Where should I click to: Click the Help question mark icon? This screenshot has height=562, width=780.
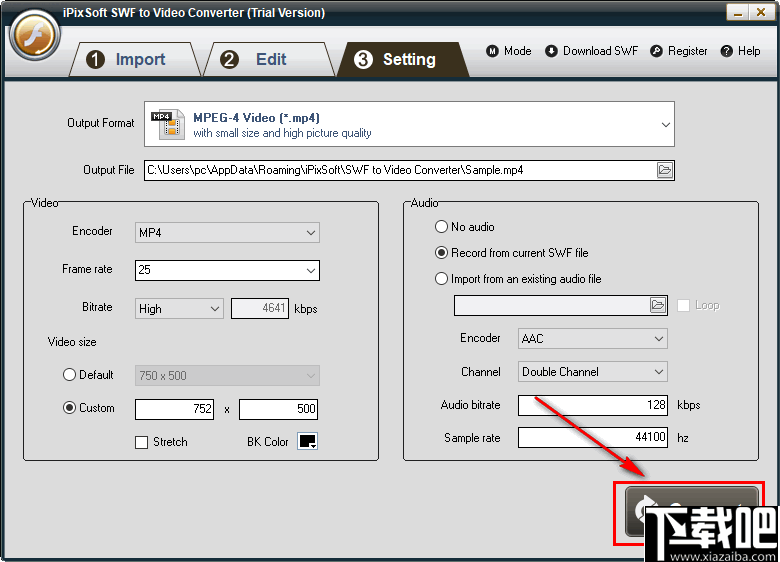[x=726, y=51]
